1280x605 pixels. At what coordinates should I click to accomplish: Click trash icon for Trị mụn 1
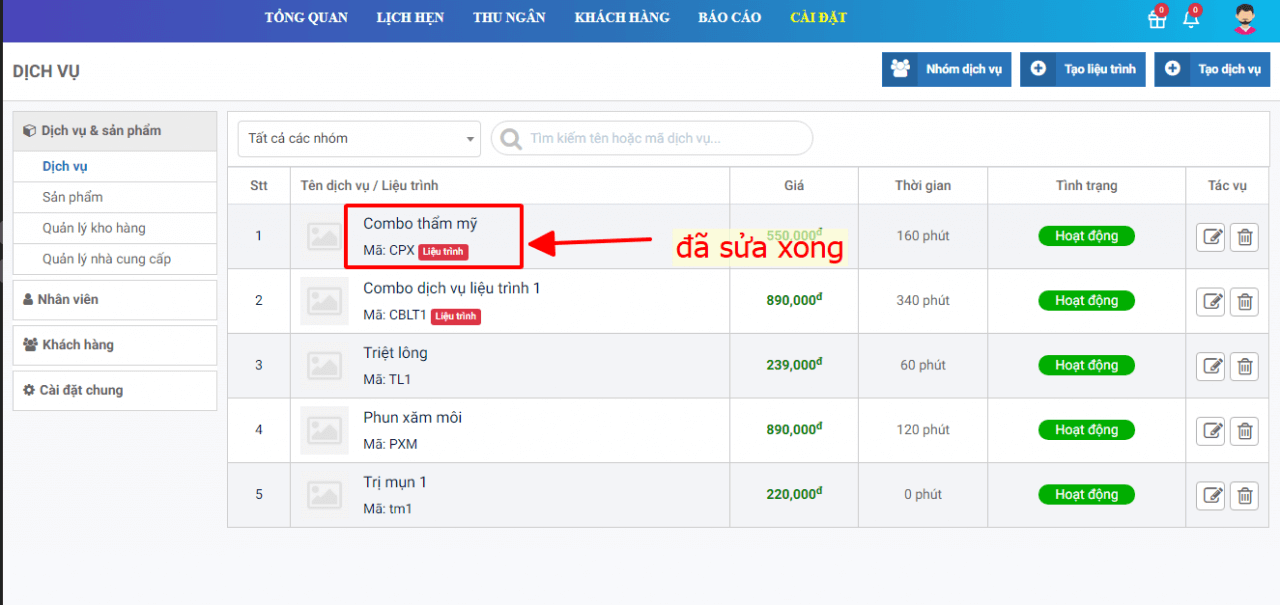tap(1244, 495)
